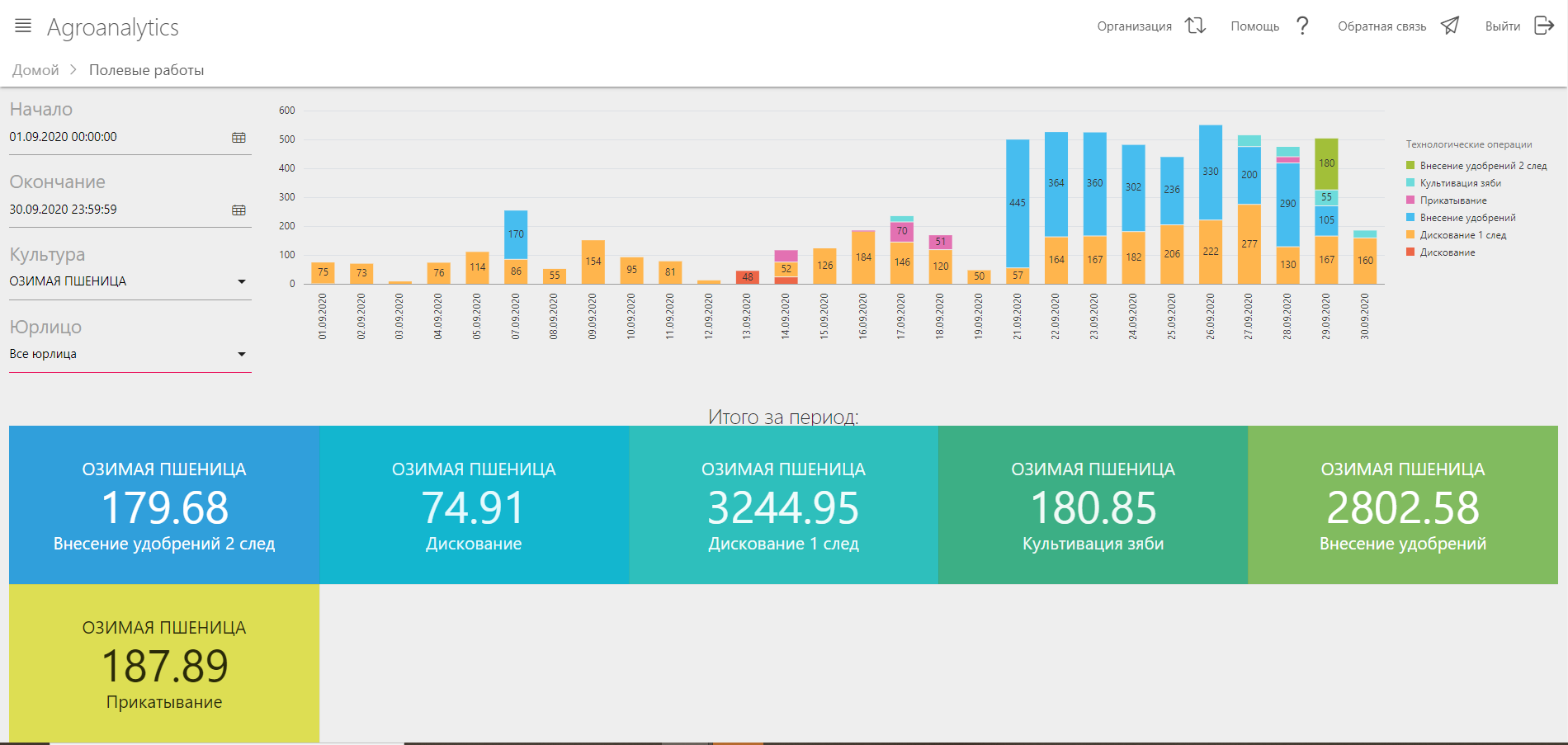Click the feedback paper plane icon
The height and width of the screenshot is (745, 1568).
tap(1450, 26)
